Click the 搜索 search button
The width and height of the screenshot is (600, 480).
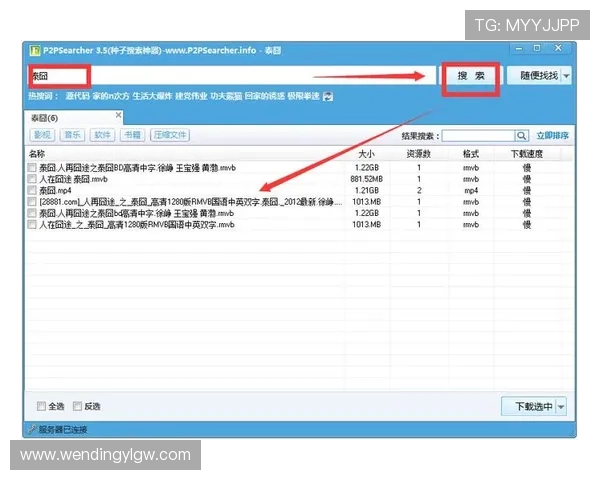[471, 76]
